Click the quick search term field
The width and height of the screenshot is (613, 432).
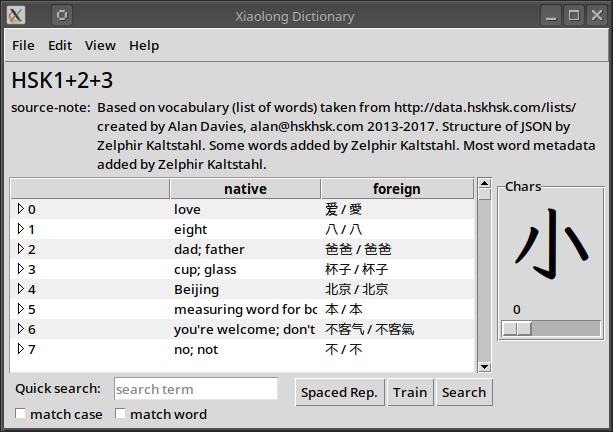click(x=195, y=389)
